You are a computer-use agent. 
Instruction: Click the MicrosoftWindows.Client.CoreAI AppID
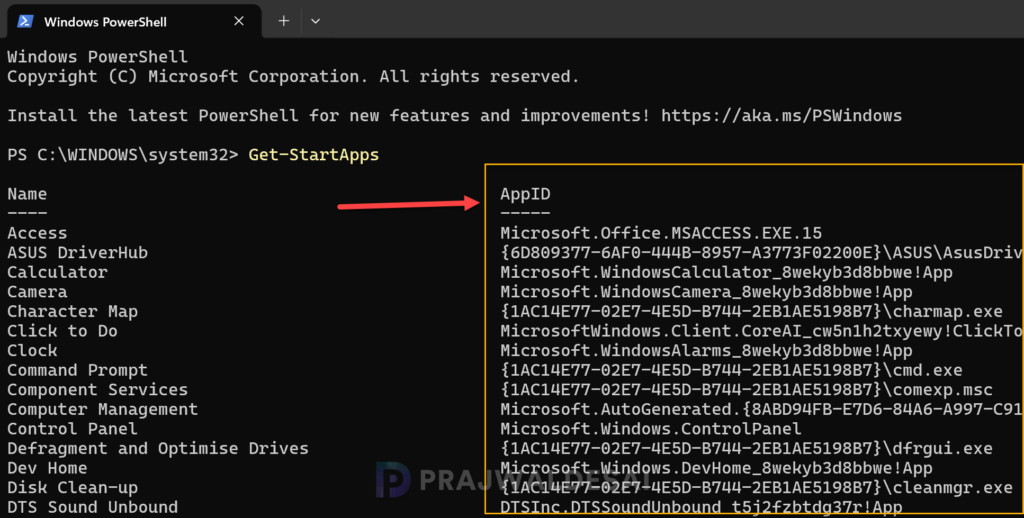coord(761,331)
